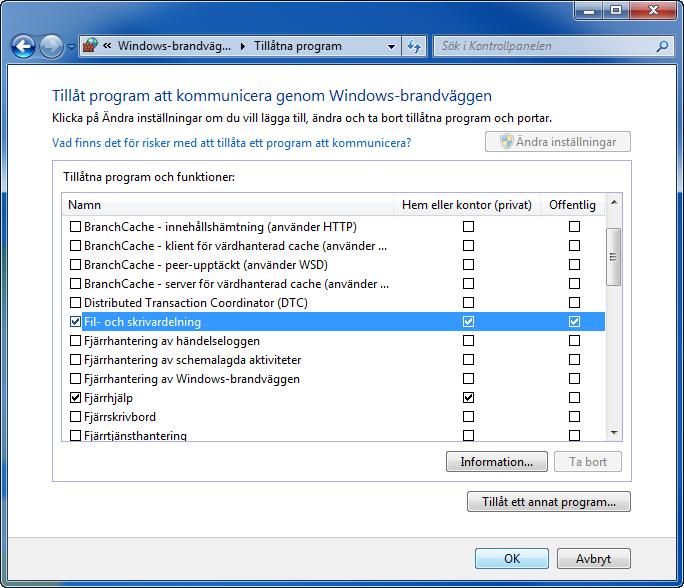
Task: Click the double chevron in the address bar
Action: click(x=107, y=45)
